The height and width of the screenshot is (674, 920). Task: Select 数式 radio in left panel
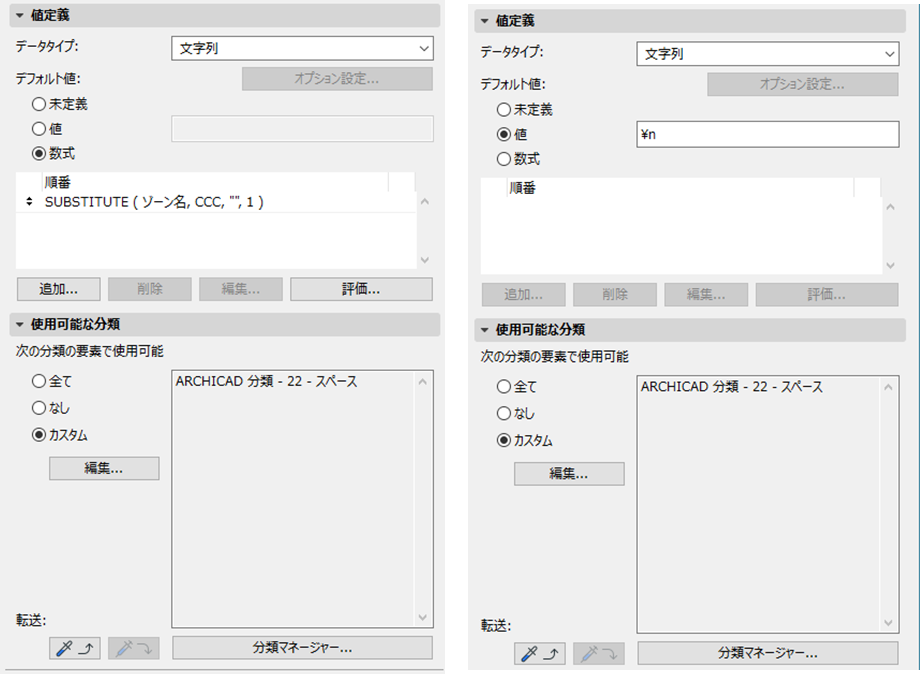[x=39, y=154]
